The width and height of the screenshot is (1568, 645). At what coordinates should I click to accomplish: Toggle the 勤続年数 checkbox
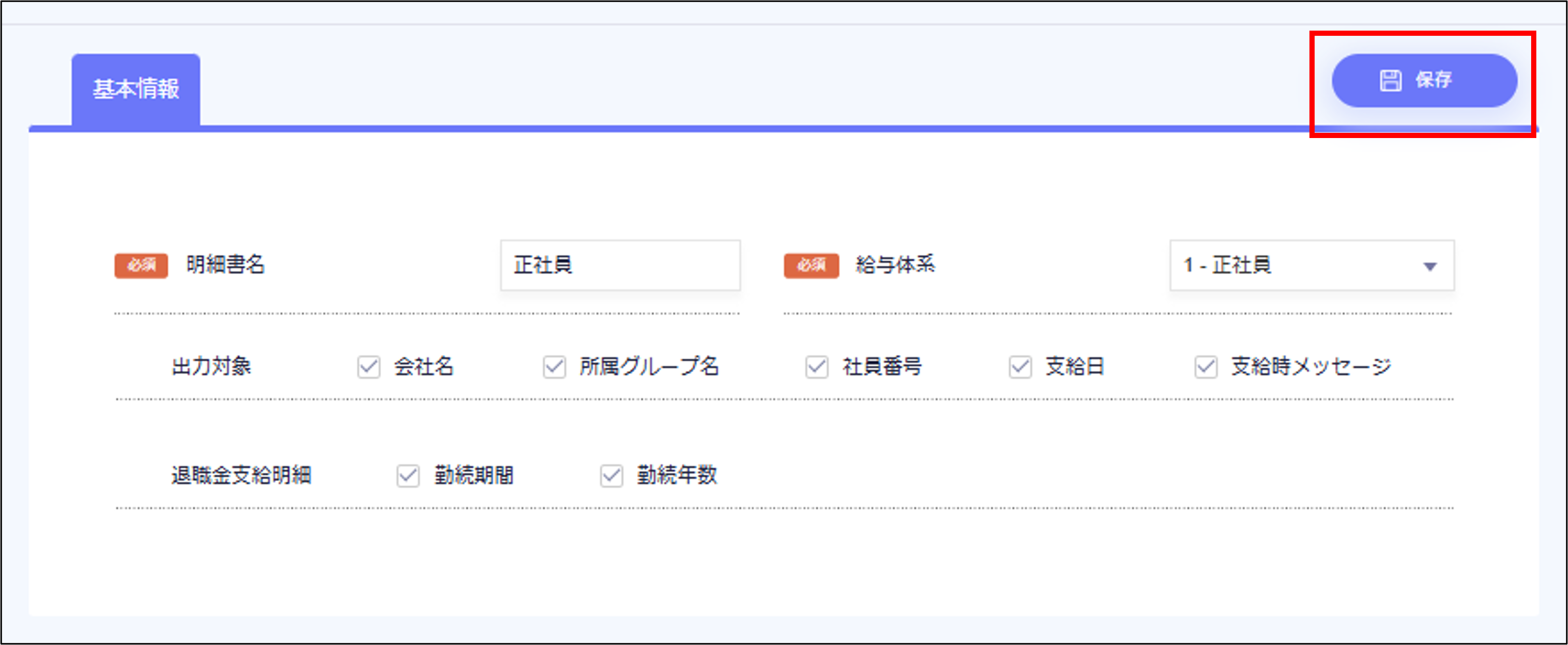click(612, 475)
